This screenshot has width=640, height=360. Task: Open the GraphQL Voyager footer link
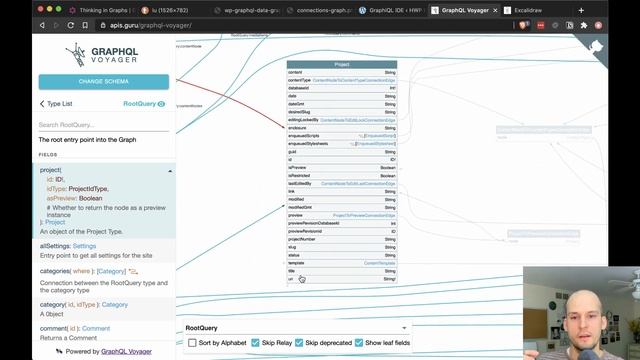pos(126,351)
